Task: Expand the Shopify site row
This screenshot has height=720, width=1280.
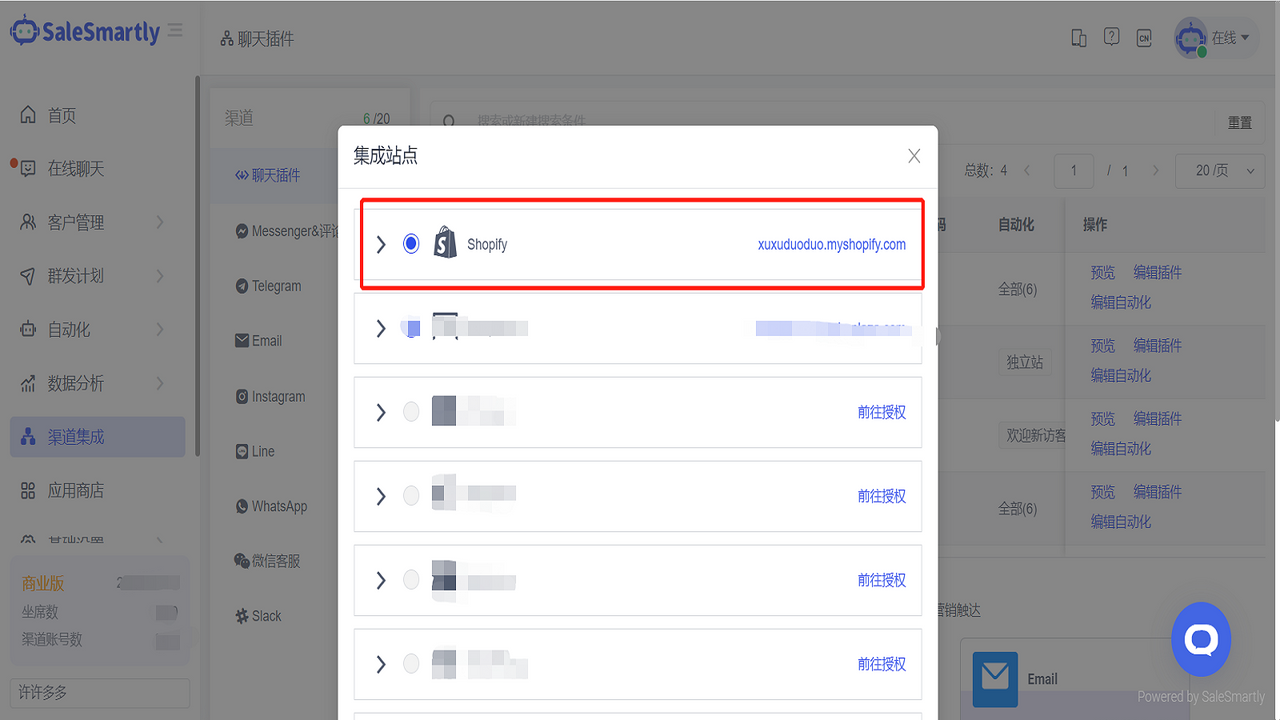Action: (x=380, y=244)
